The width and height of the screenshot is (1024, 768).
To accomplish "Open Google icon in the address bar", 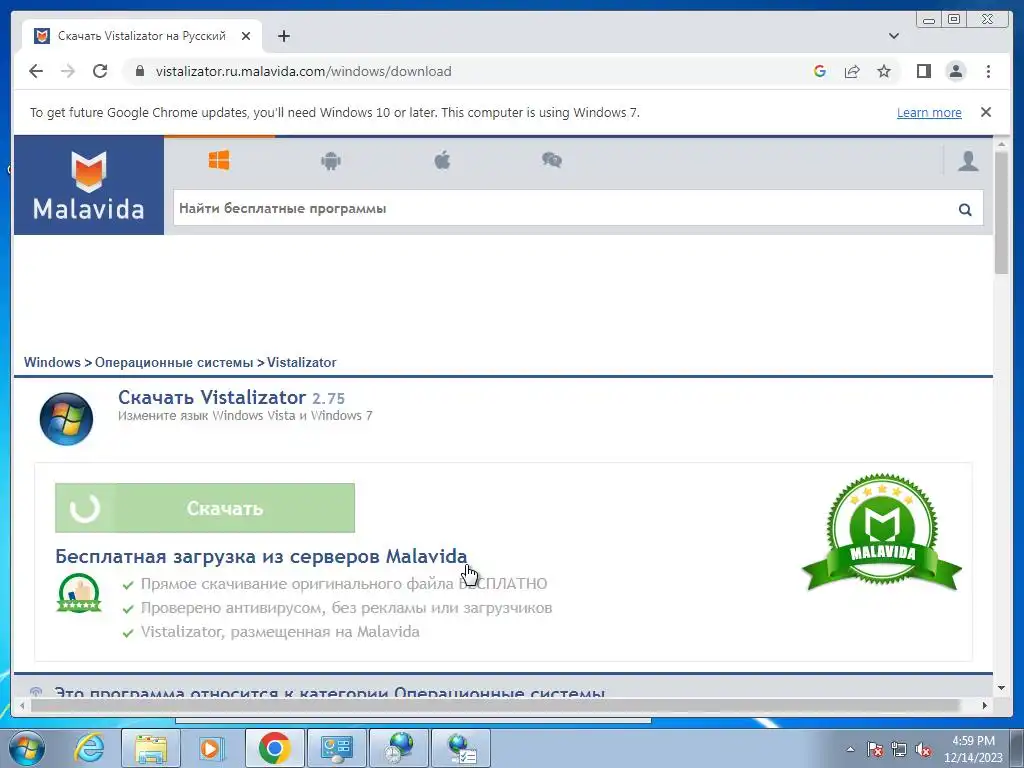I will click(820, 71).
